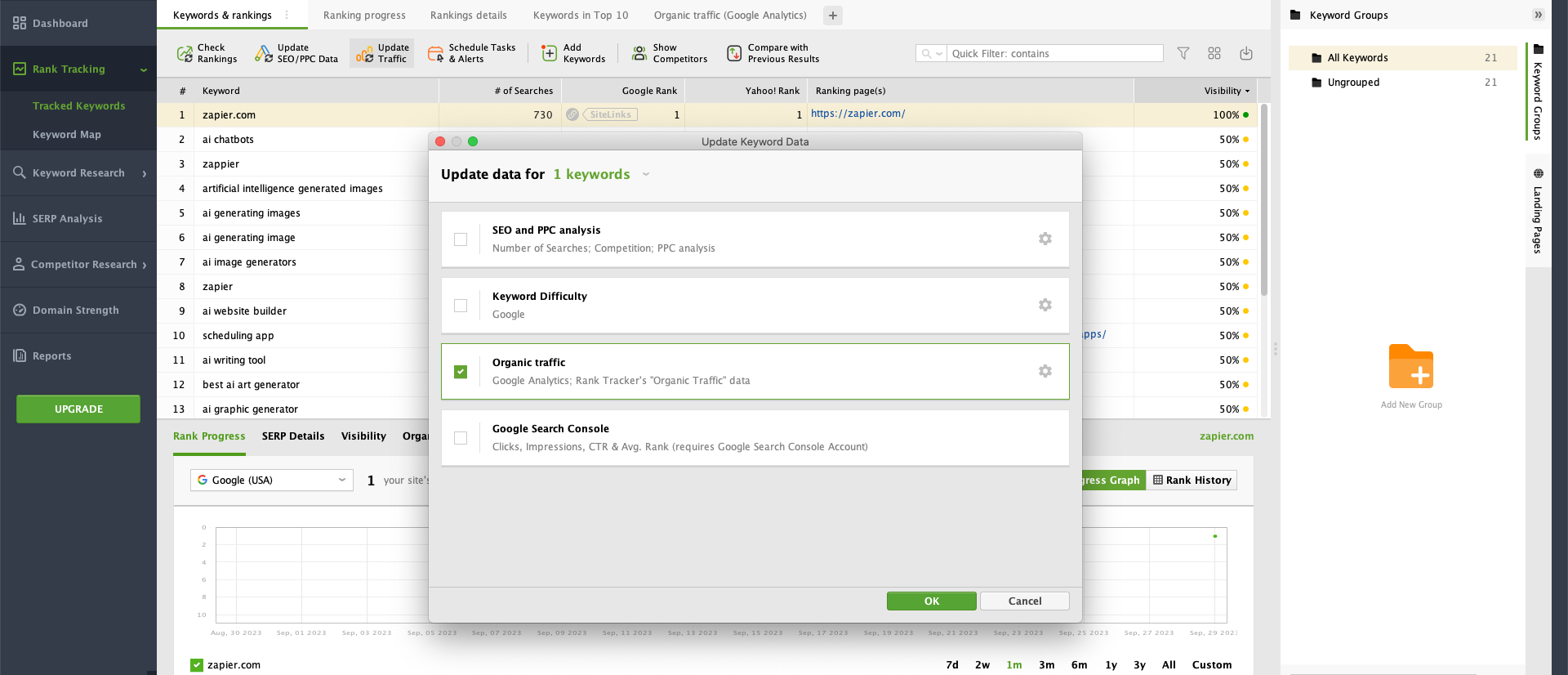
Task: Collapse the Rank Tracking sidebar section
Action: (144, 69)
